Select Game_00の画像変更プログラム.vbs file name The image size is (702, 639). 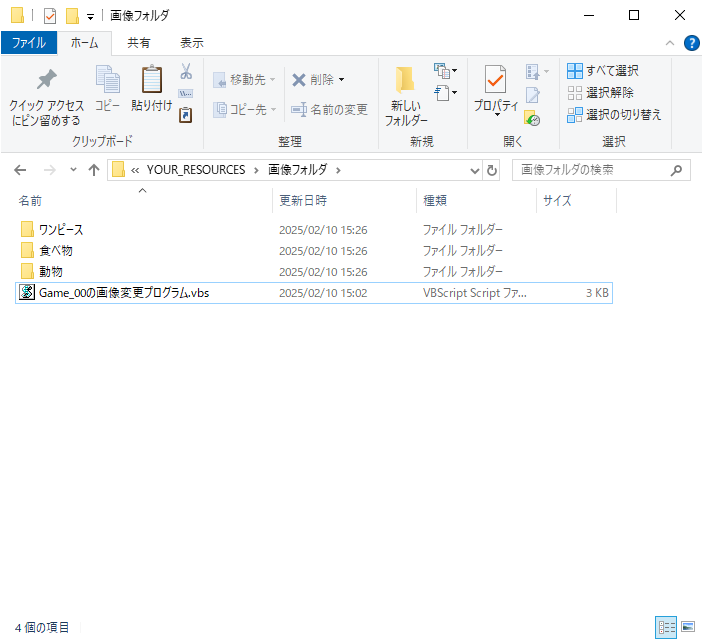pos(124,293)
